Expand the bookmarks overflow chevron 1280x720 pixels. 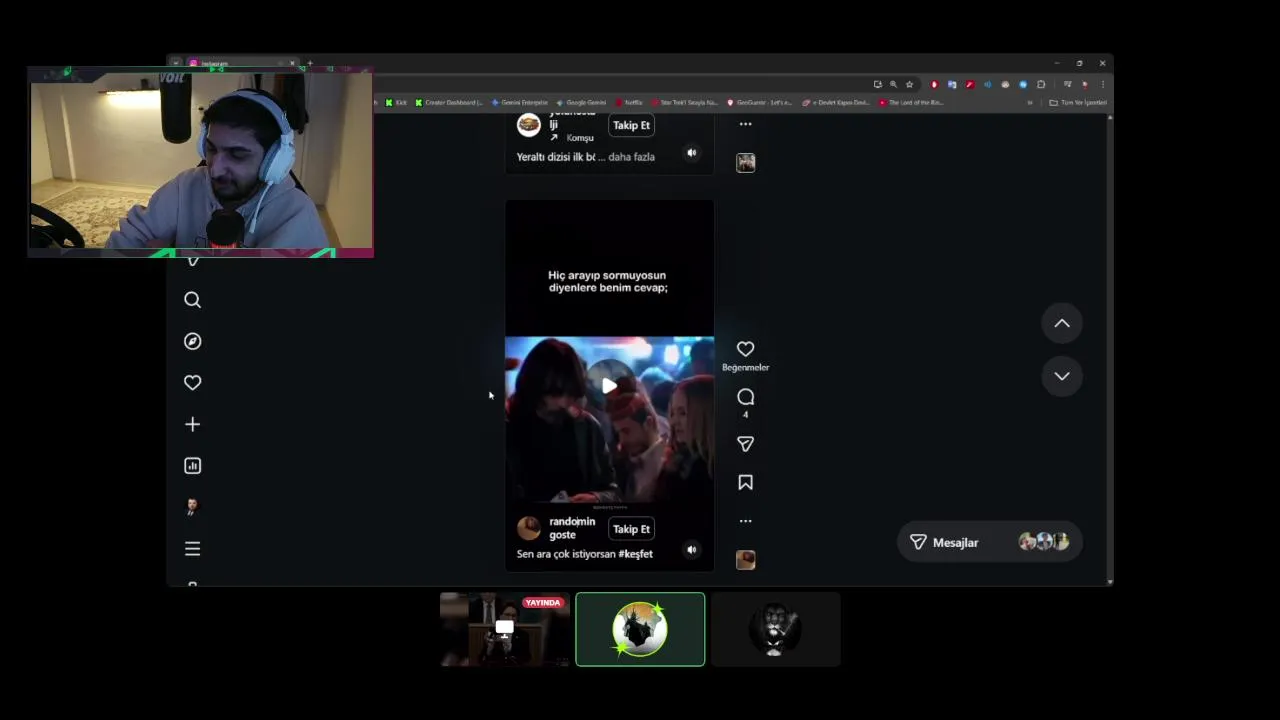click(1030, 102)
